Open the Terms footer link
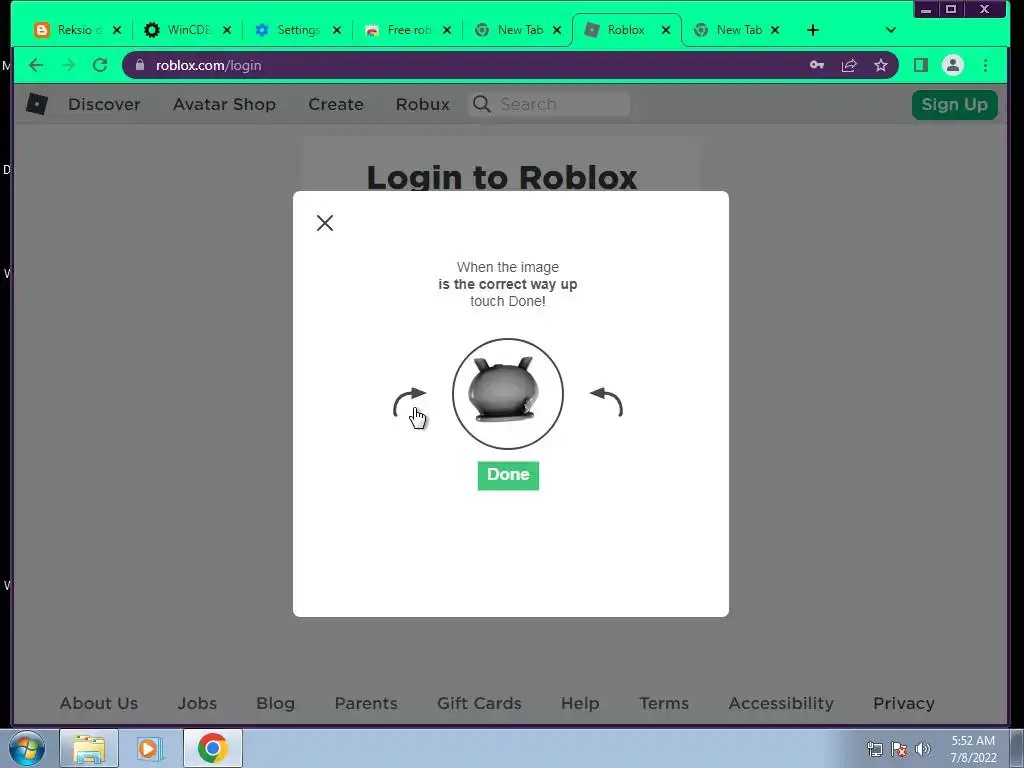 click(x=664, y=703)
